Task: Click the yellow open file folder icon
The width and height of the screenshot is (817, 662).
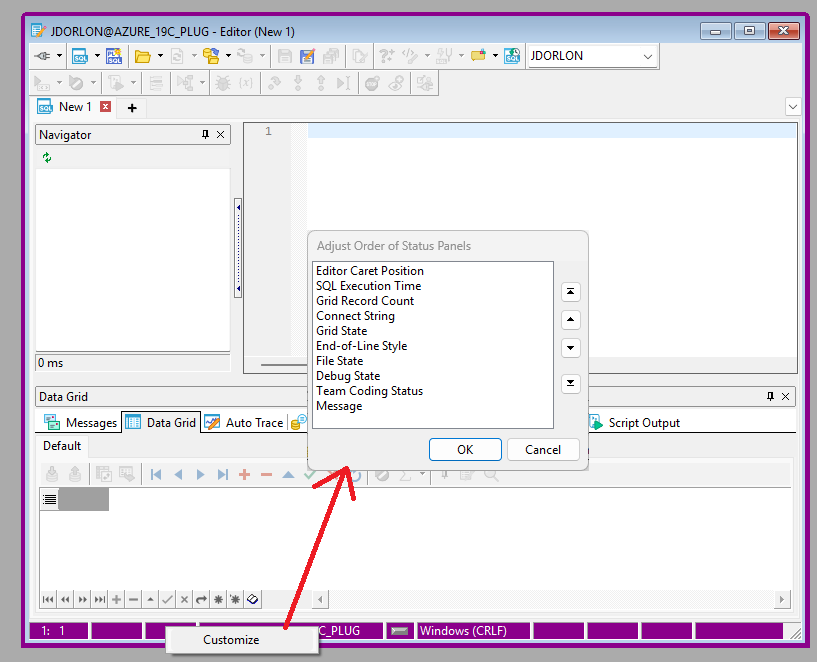Action: pyautogui.click(x=142, y=56)
